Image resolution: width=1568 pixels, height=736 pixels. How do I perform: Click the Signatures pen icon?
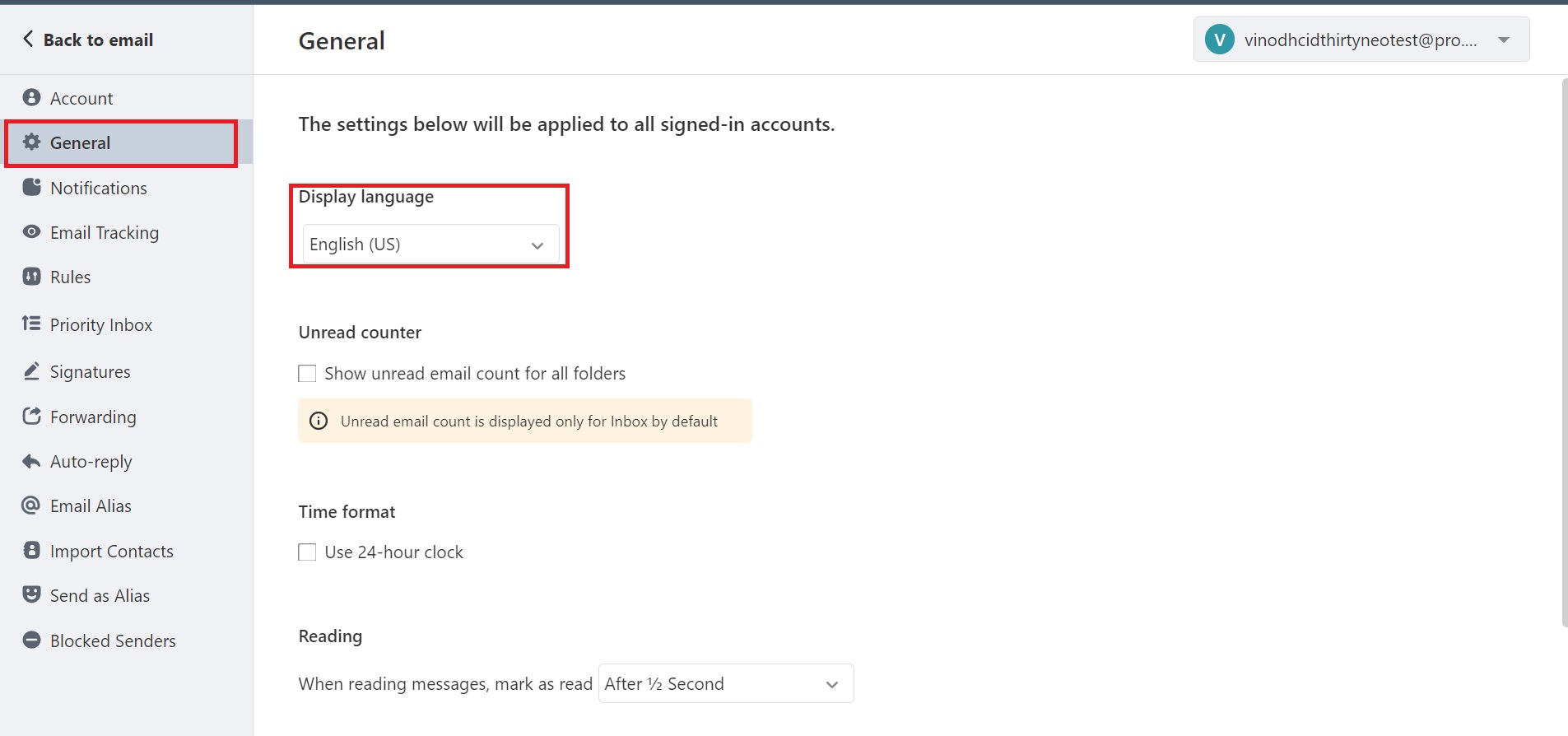pos(31,371)
